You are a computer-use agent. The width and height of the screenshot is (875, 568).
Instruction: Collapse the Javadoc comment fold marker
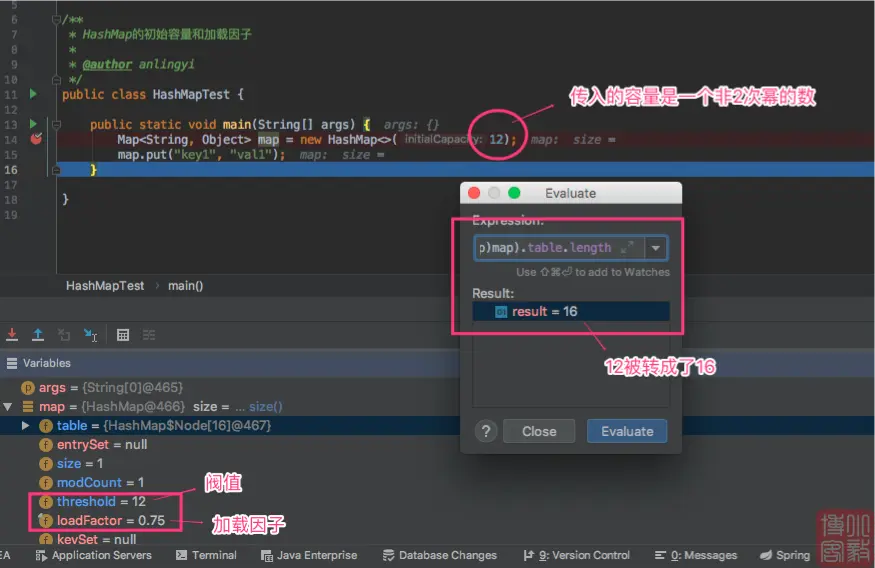click(x=56, y=20)
